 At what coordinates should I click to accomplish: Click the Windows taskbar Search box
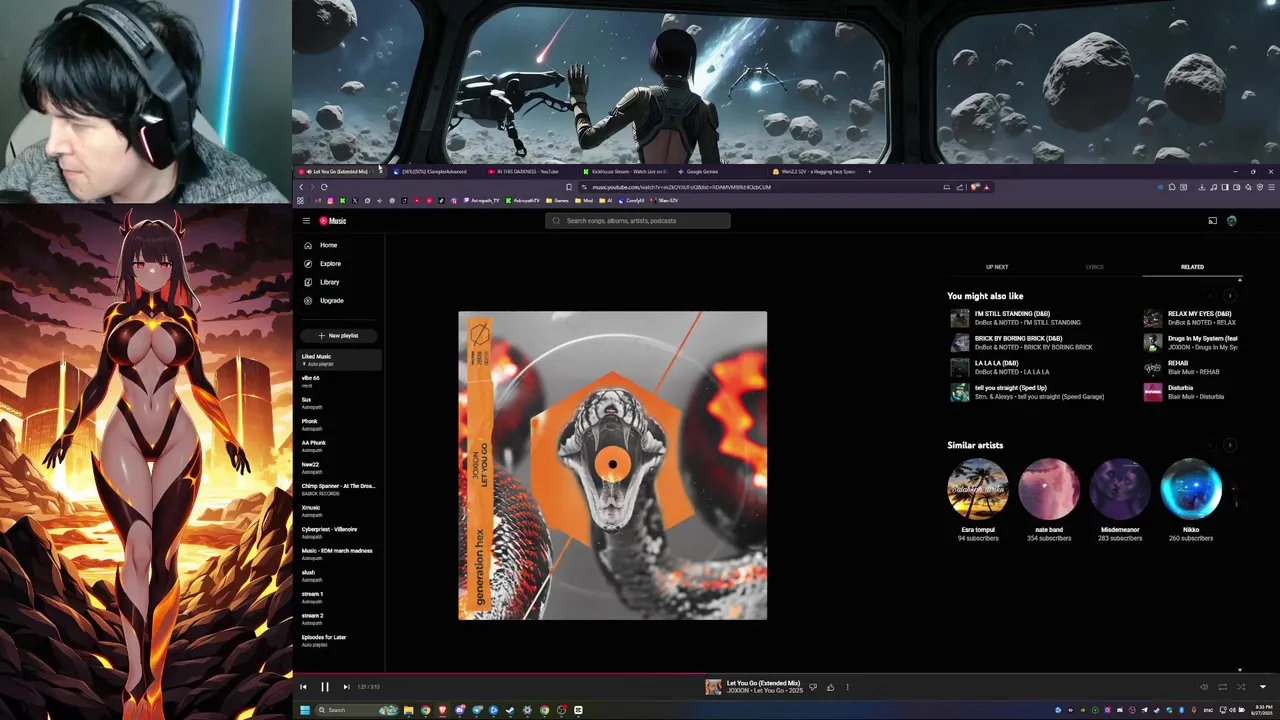click(x=358, y=710)
